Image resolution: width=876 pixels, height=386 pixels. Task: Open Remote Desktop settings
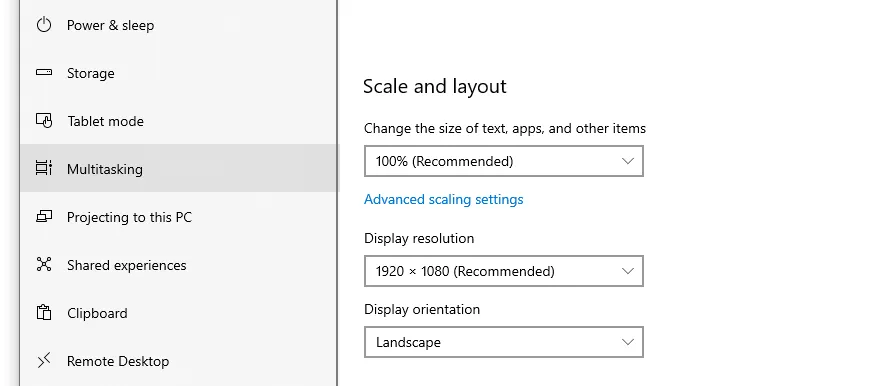[178, 361]
